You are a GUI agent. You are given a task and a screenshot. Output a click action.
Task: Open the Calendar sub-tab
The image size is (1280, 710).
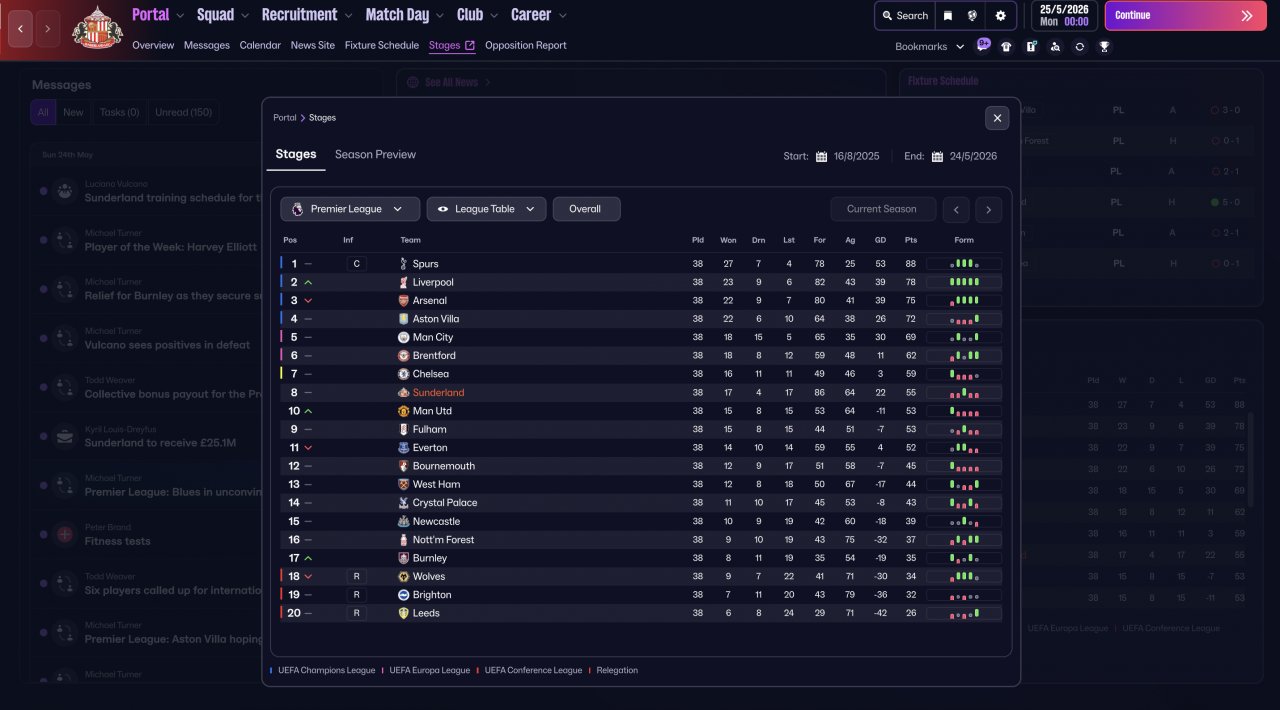(x=260, y=45)
